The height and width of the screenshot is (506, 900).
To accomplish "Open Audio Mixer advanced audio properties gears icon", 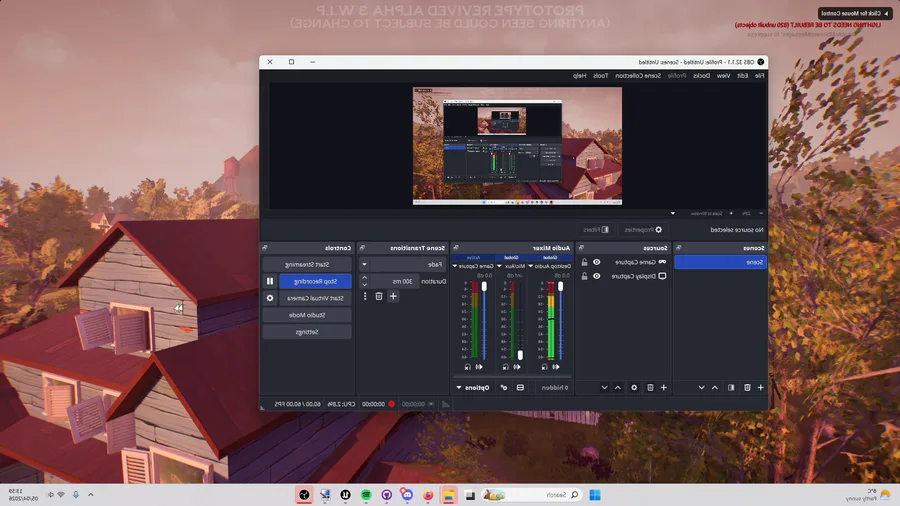I will [504, 387].
